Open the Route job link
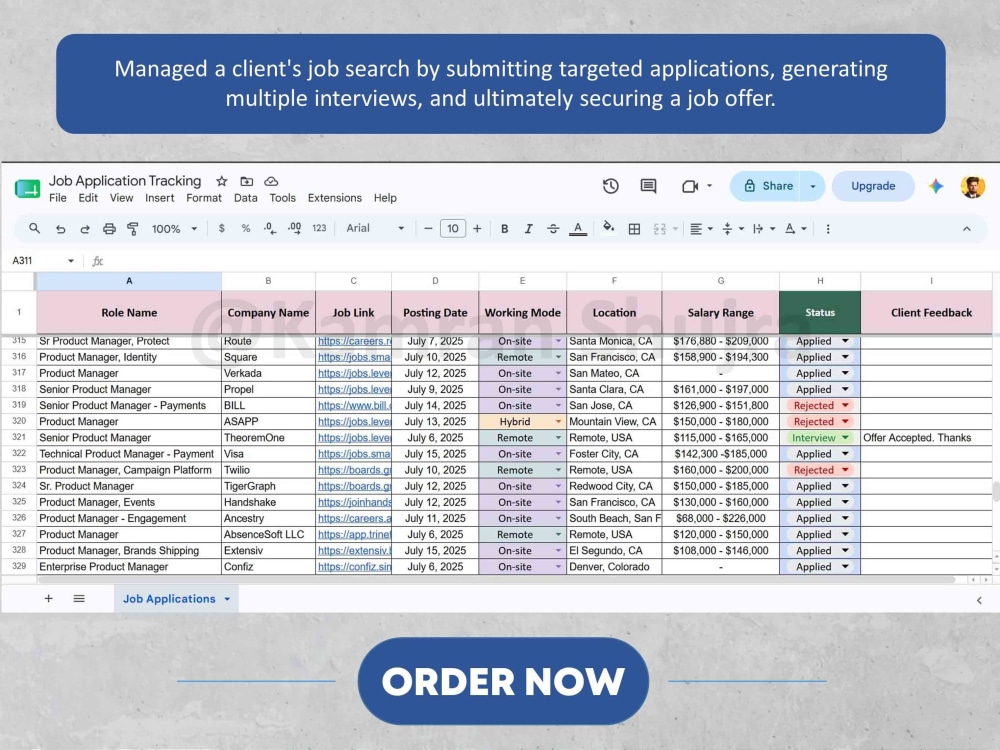The height and width of the screenshot is (750, 1000). [355, 341]
